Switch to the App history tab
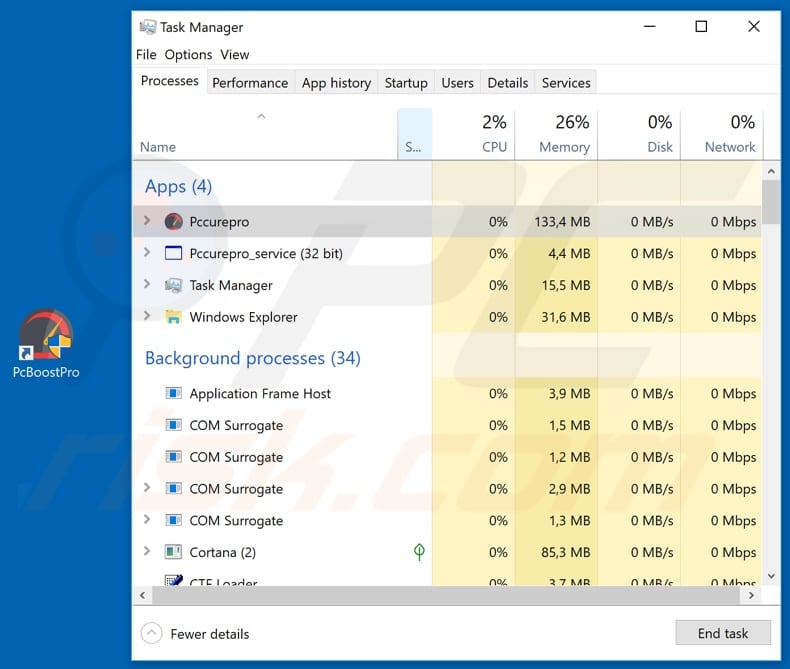The height and width of the screenshot is (669, 790). pos(336,83)
